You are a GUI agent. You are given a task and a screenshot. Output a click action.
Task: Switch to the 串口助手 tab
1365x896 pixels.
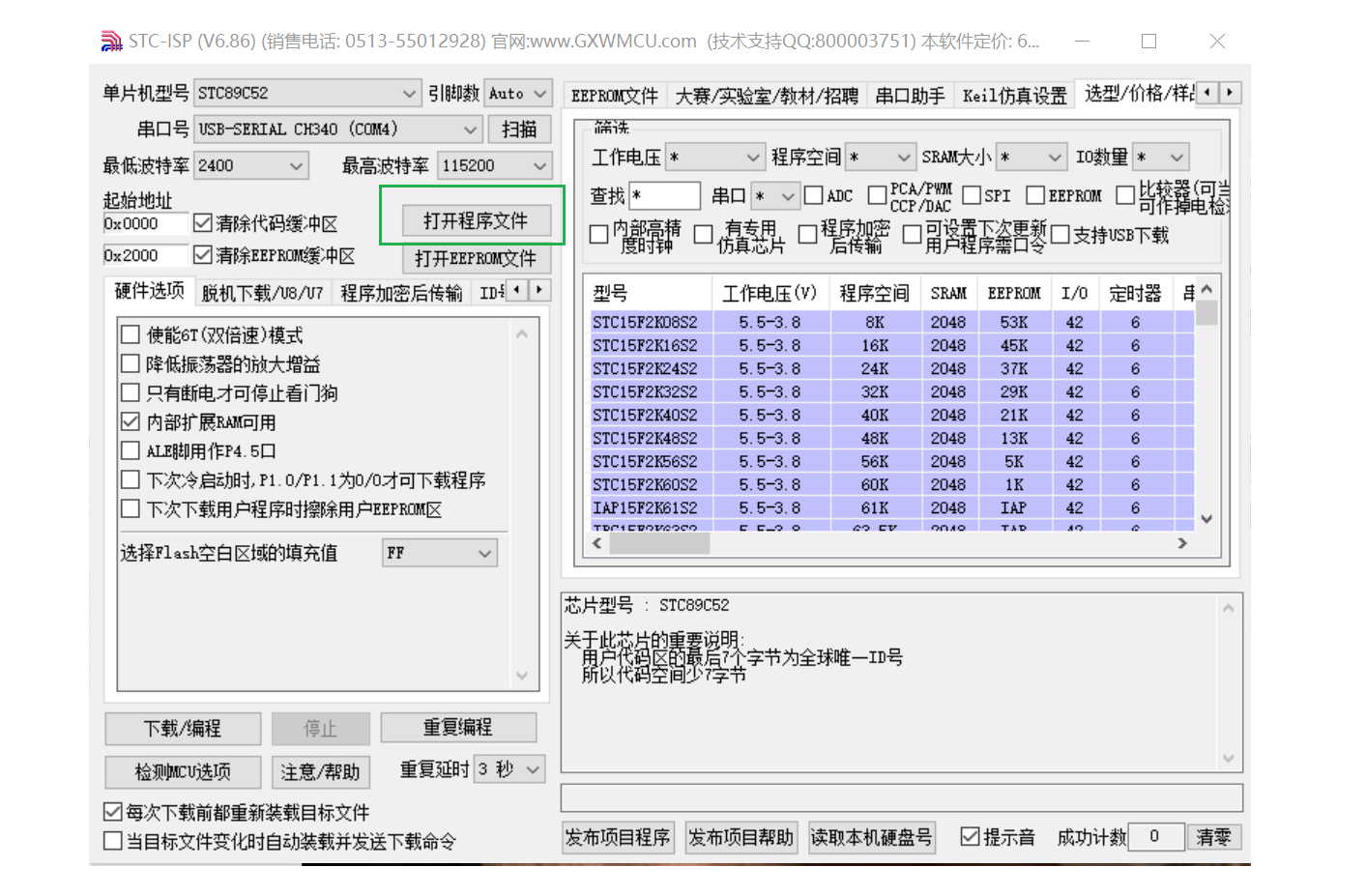click(910, 95)
